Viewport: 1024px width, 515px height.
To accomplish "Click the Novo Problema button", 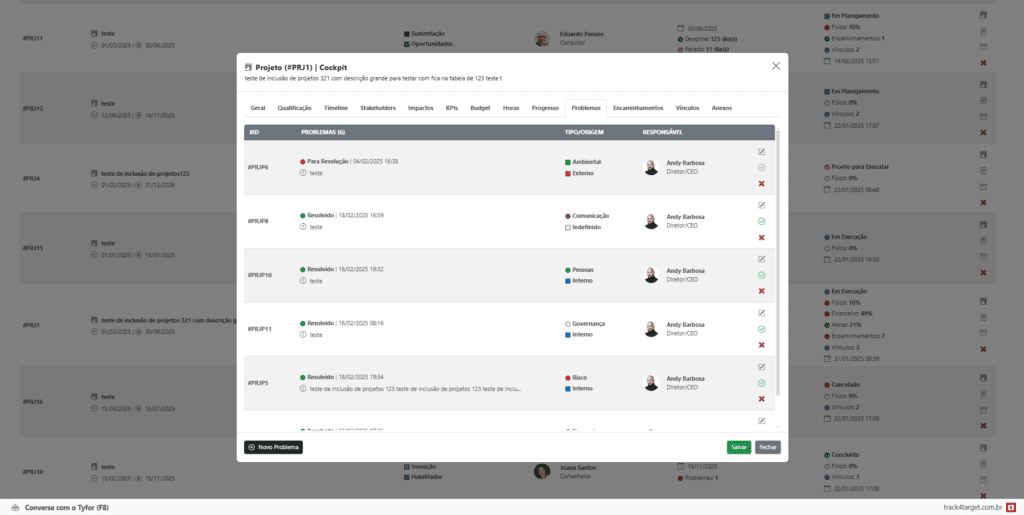I will pyautogui.click(x=273, y=447).
